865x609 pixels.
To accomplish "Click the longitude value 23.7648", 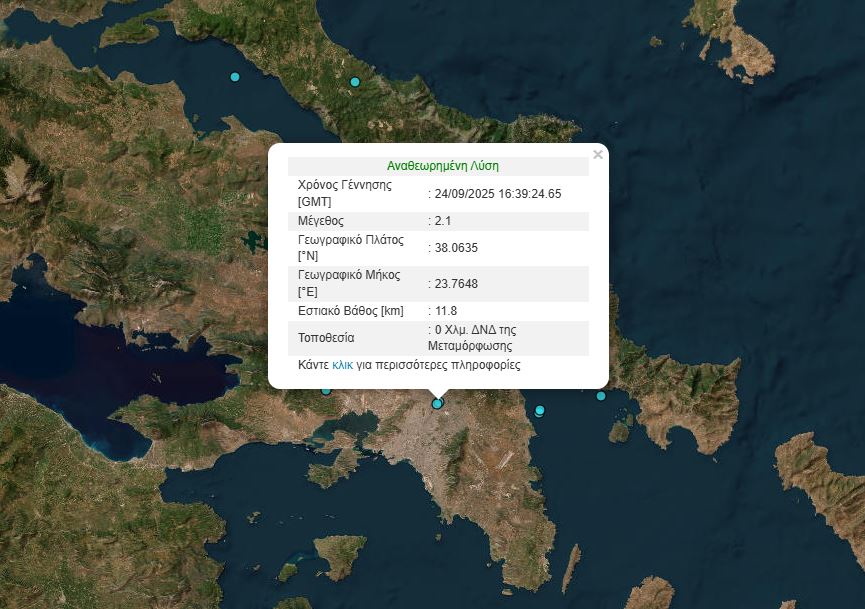I will pos(456,284).
